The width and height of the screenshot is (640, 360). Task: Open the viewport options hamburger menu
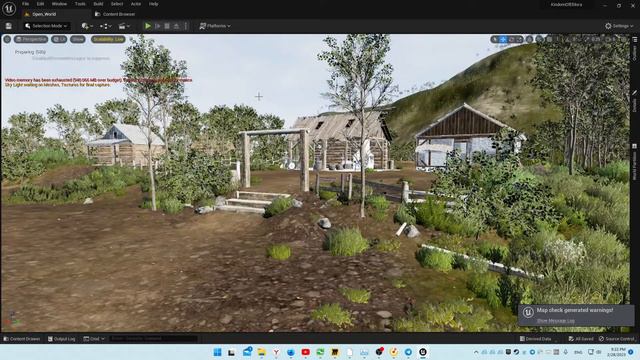7,39
